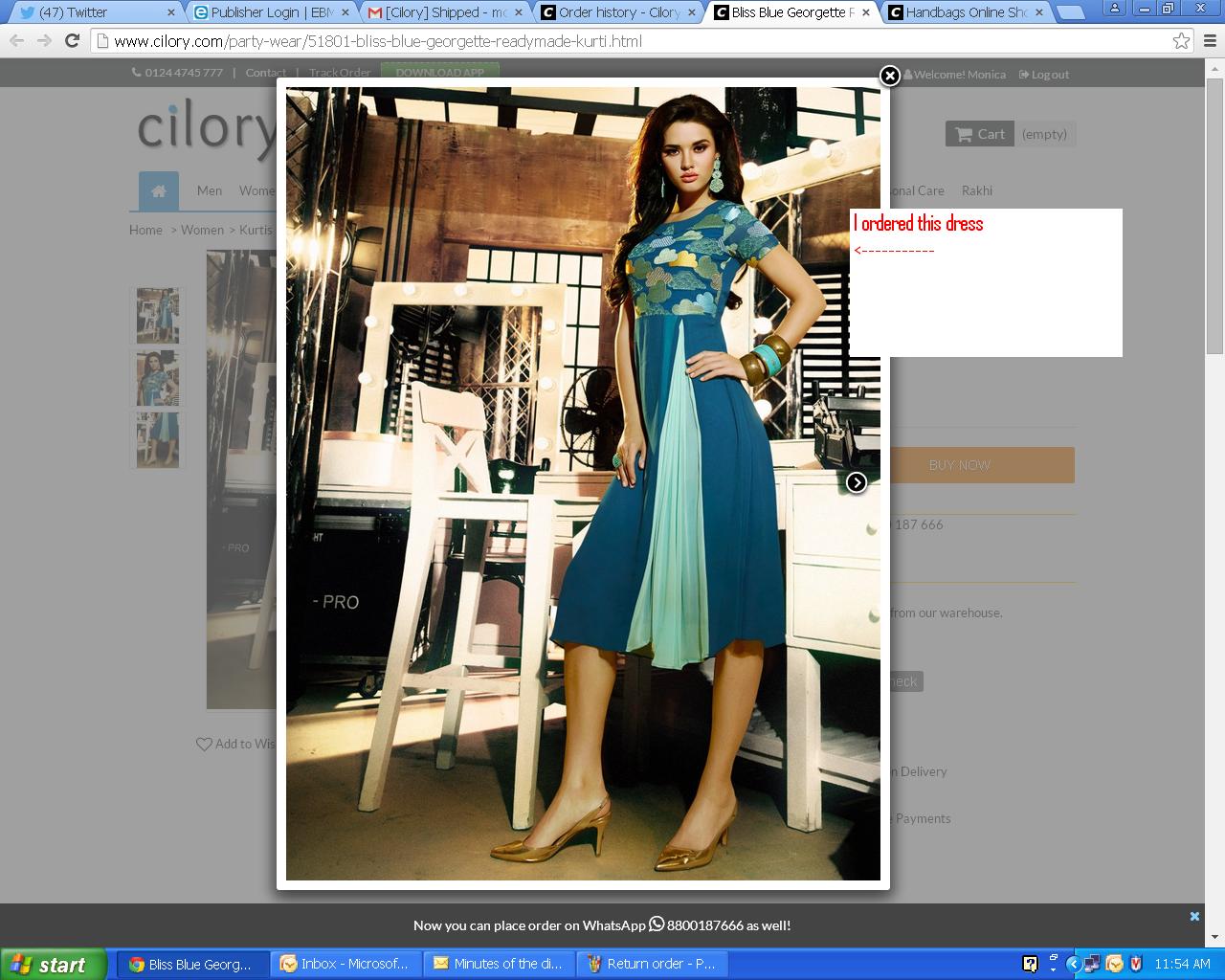Click the McAfee shield tray icon

(x=1136, y=965)
